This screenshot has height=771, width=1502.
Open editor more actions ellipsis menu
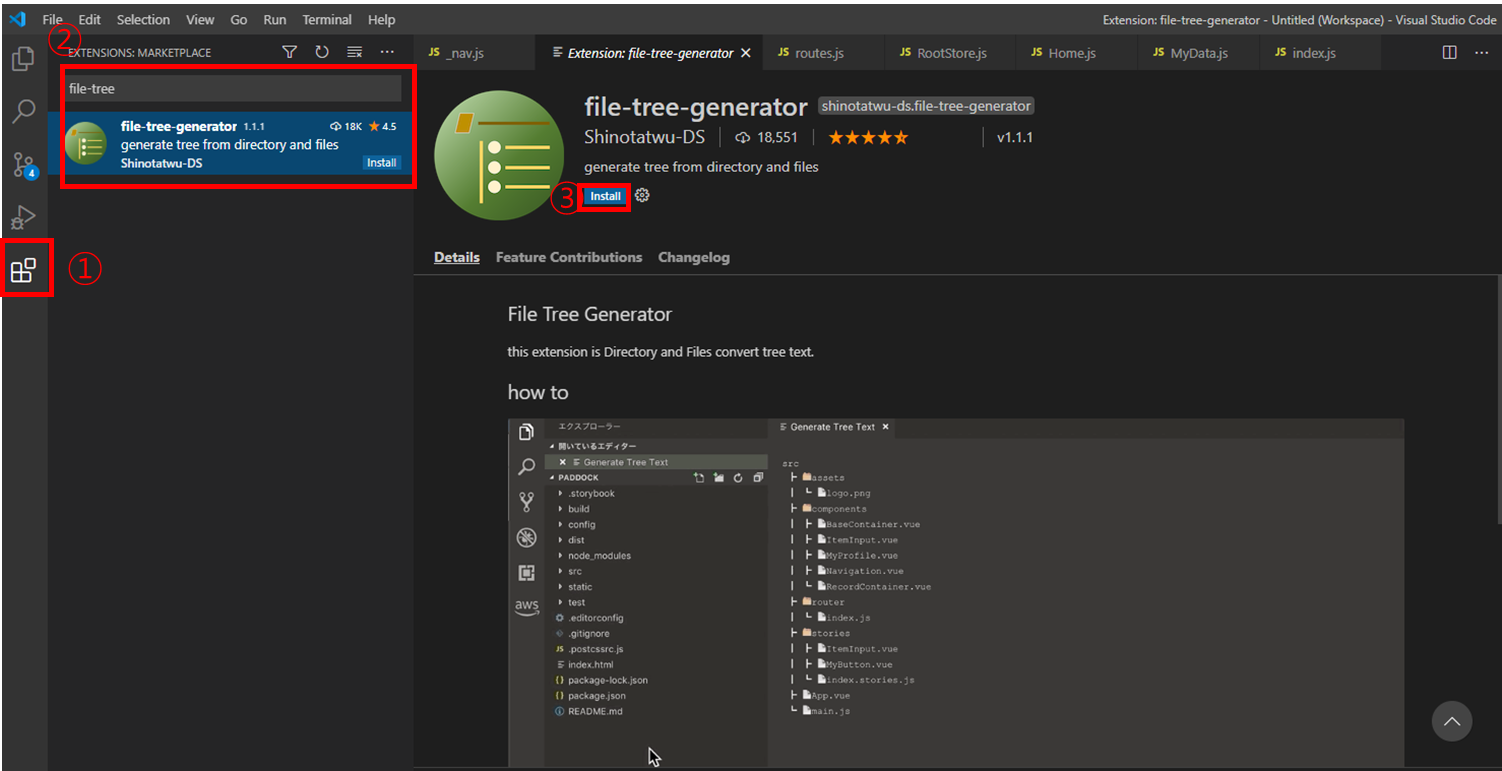pos(1482,52)
